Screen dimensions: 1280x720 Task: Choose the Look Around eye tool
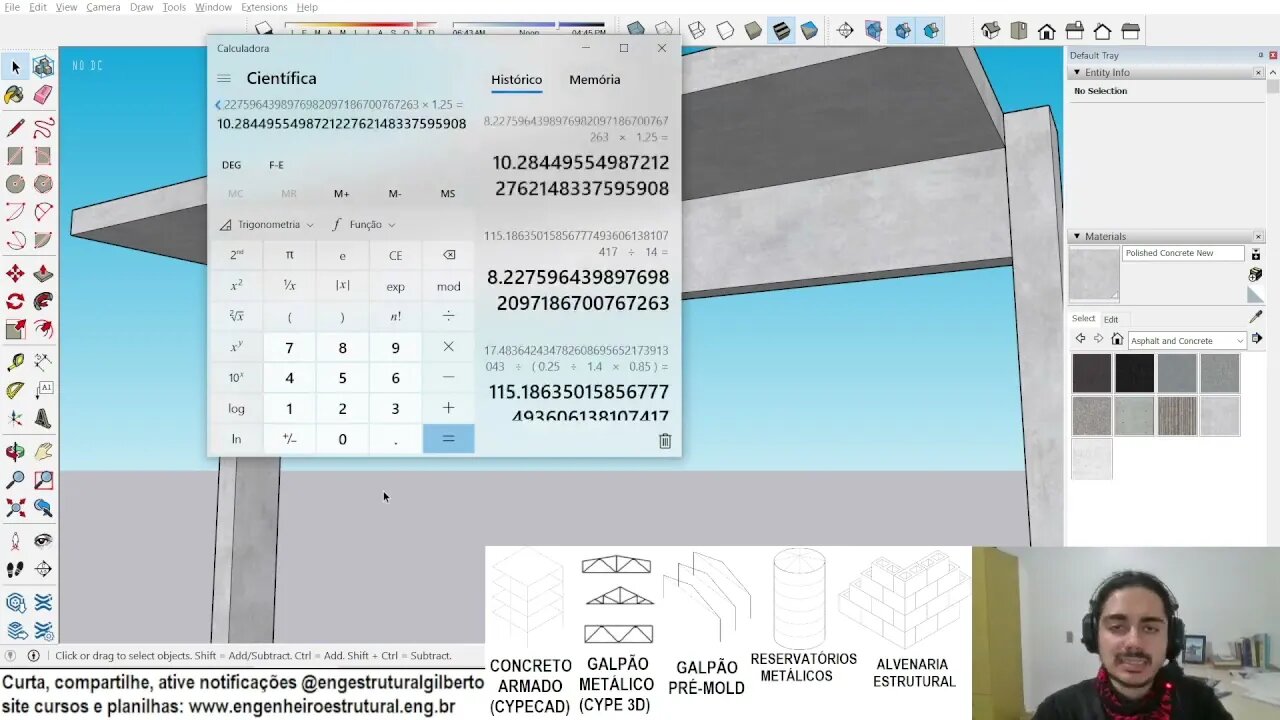click(43, 541)
